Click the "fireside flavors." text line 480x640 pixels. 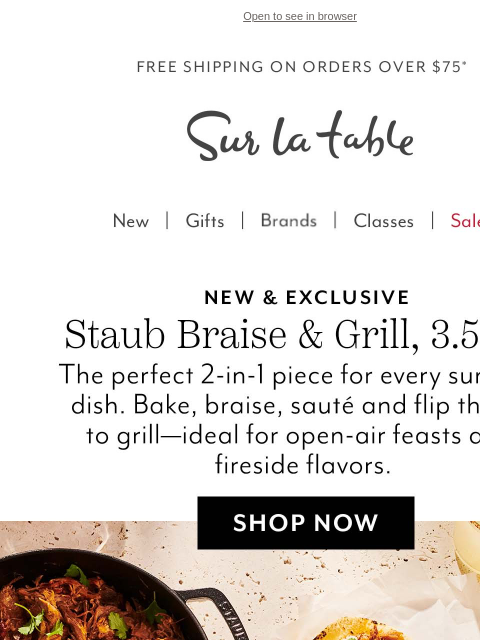303,465
